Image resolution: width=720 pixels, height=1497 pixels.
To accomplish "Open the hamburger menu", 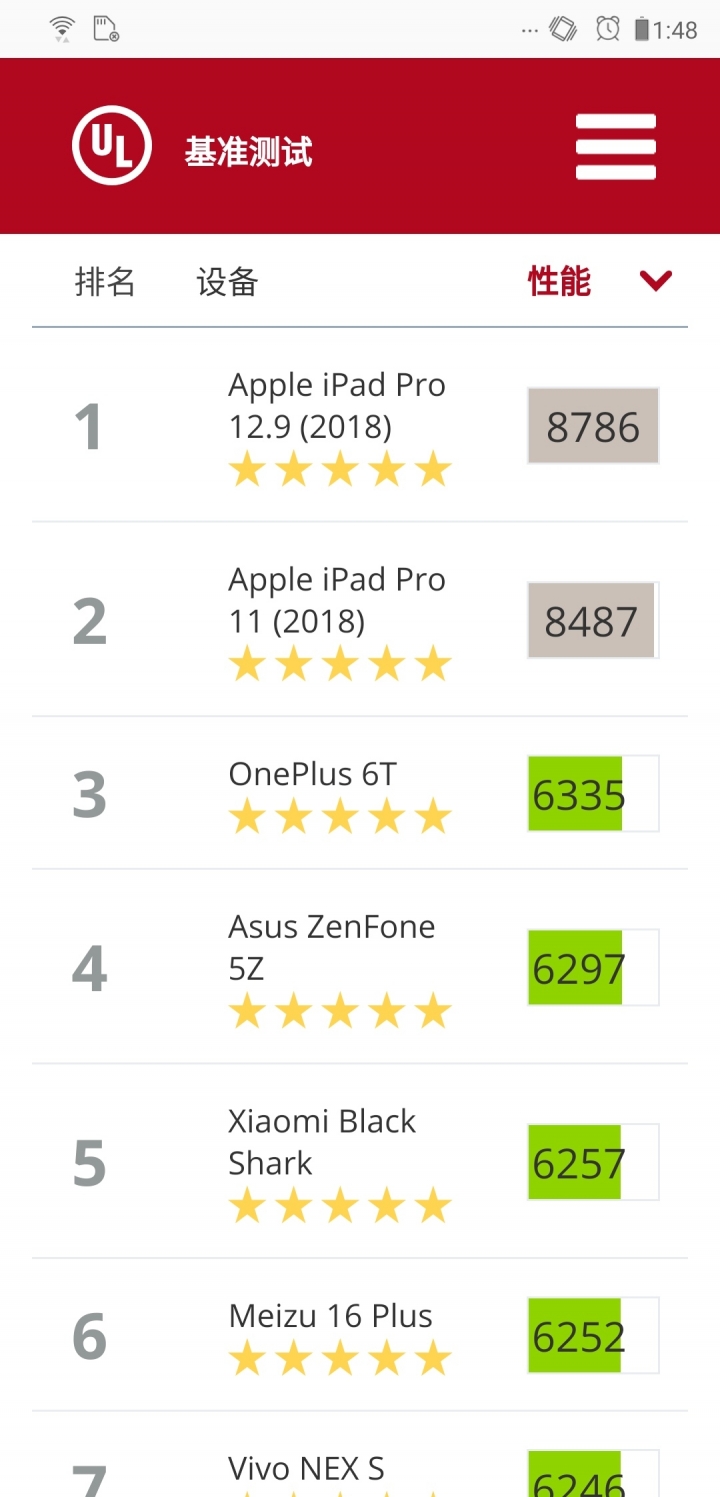I will pyautogui.click(x=616, y=147).
